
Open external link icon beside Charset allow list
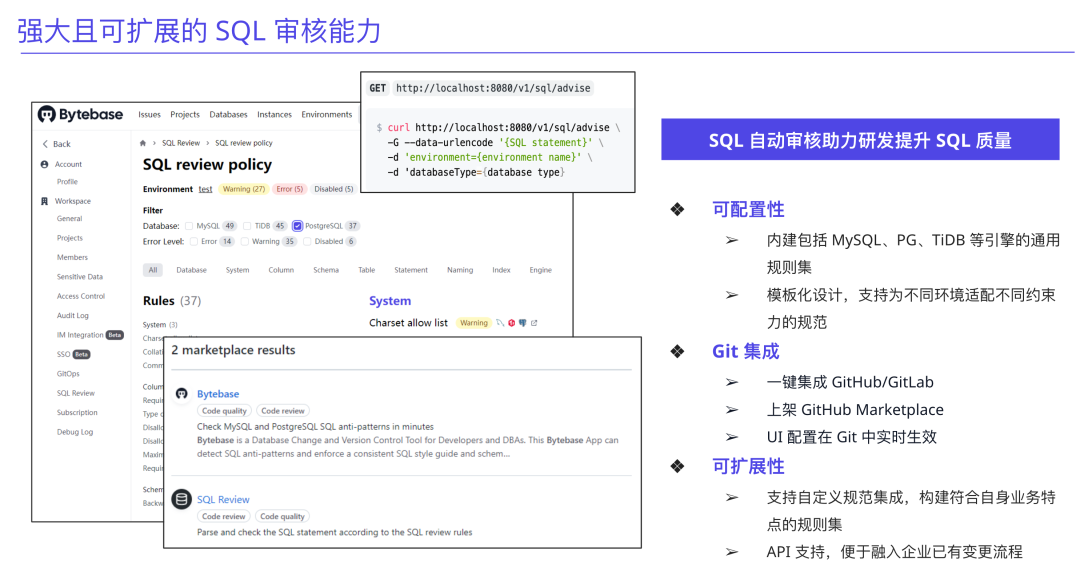pos(534,323)
